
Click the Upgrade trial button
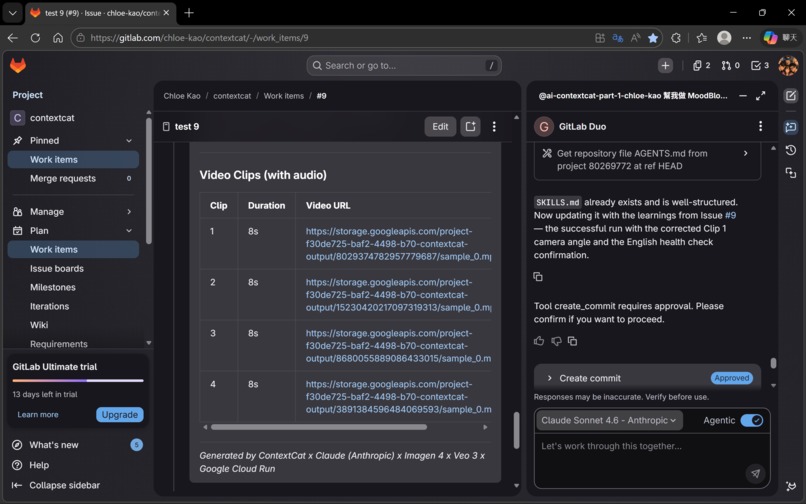120,415
